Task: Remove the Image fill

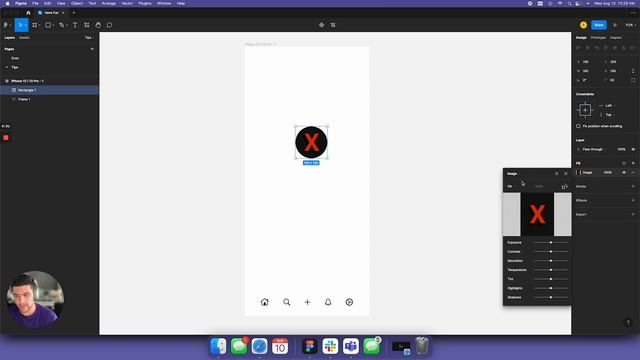Action: (x=633, y=173)
